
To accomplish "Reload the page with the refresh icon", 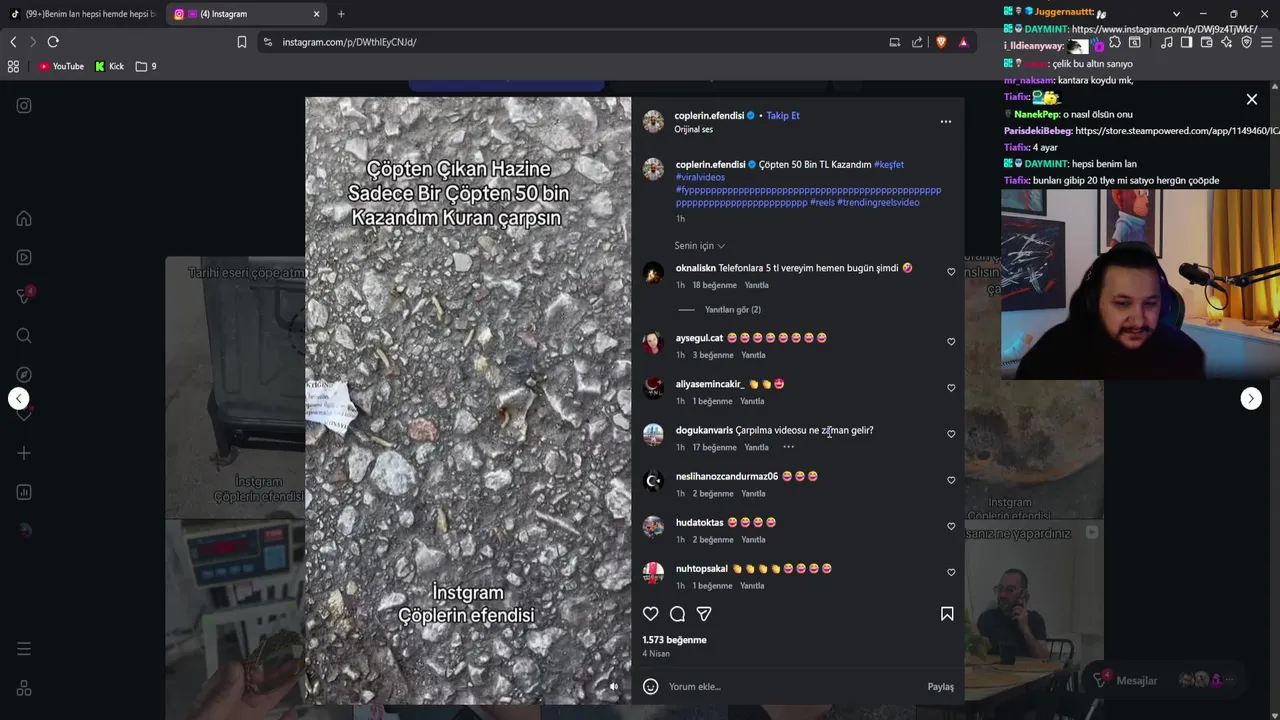I will pyautogui.click(x=53, y=42).
